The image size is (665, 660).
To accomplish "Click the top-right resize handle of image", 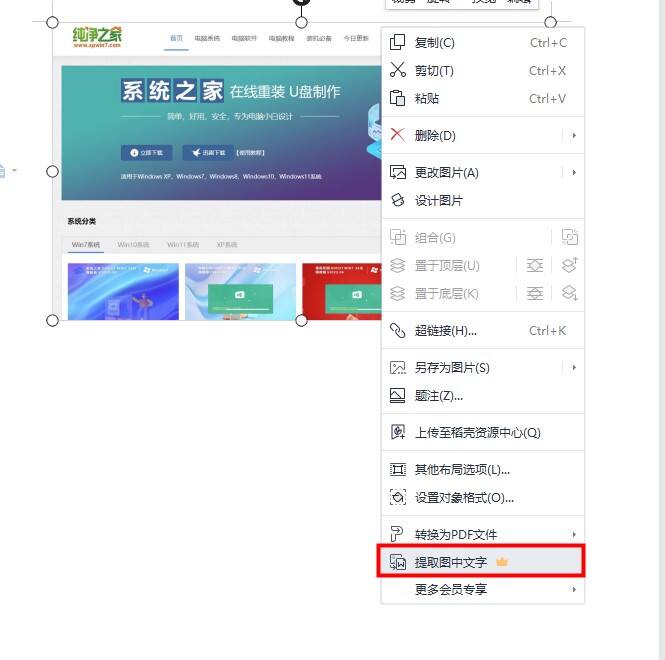I will pyautogui.click(x=550, y=22).
